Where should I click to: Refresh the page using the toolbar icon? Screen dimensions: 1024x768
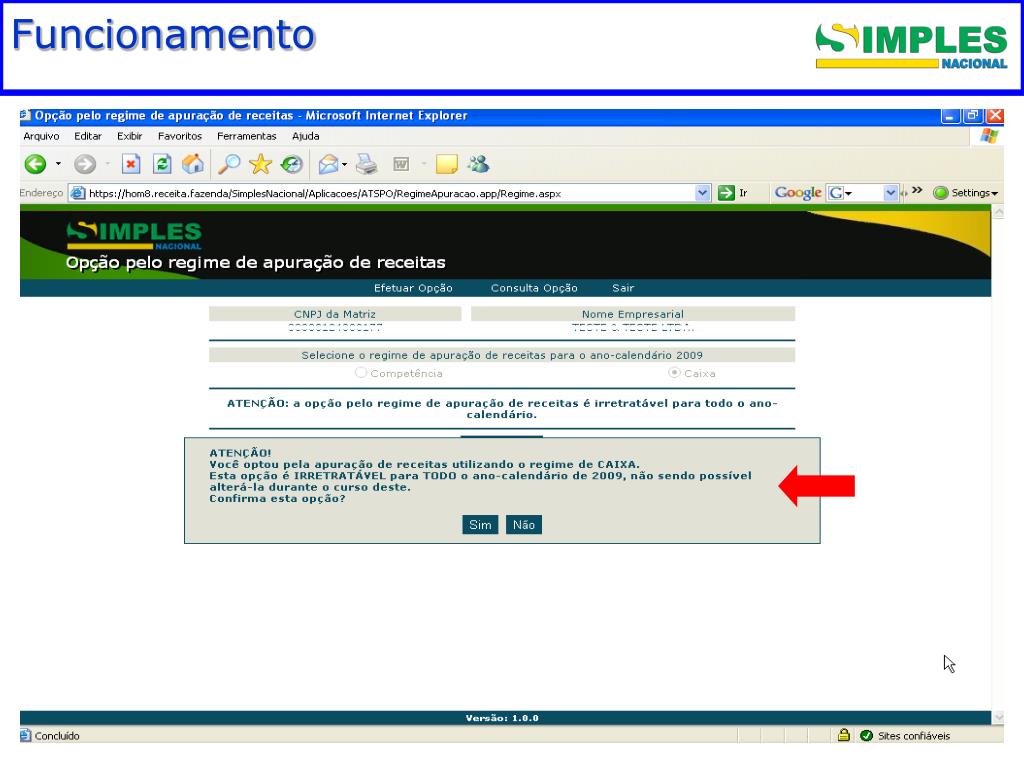coord(162,164)
